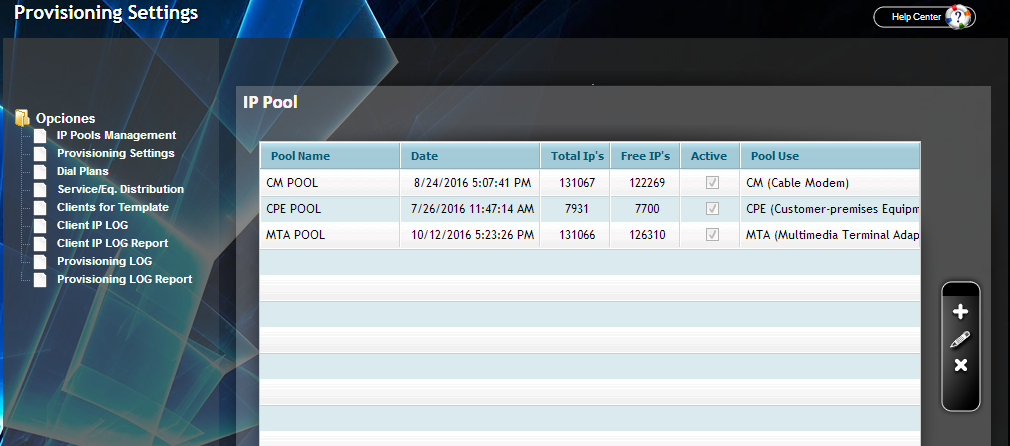Sort table by Date column header

(x=424, y=156)
